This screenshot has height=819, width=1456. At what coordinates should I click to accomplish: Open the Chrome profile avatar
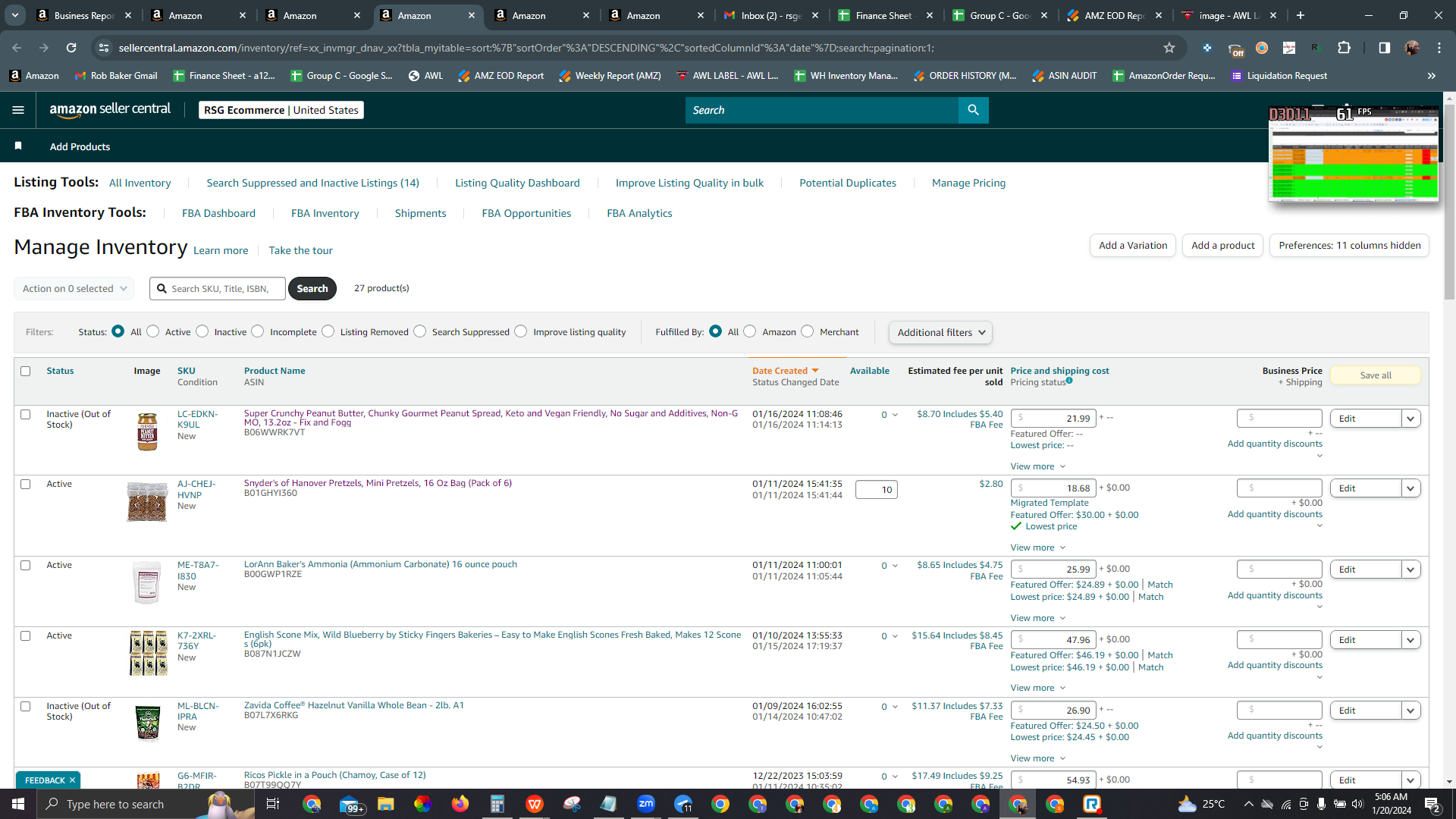tap(1412, 48)
